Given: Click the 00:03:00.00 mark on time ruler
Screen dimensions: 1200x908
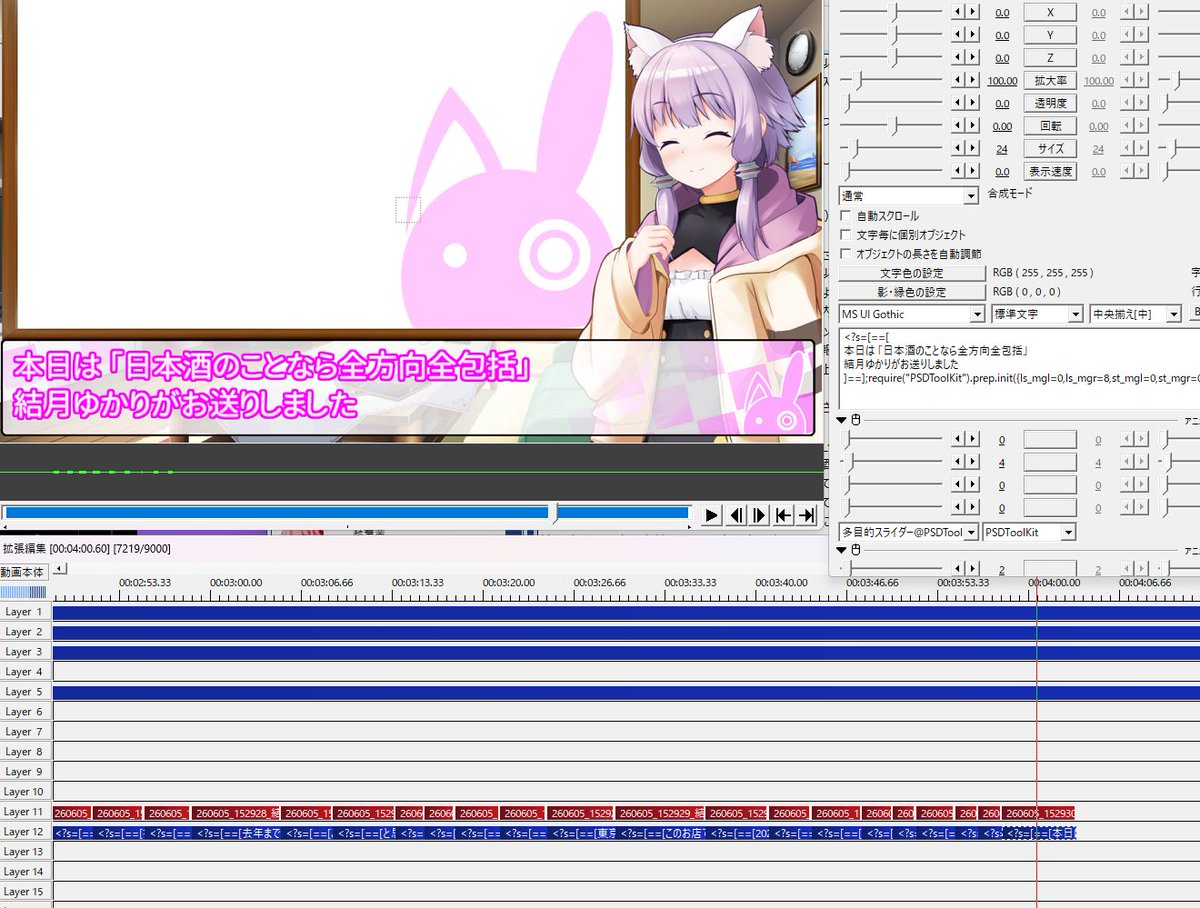Looking at the screenshot, I should (x=236, y=582).
